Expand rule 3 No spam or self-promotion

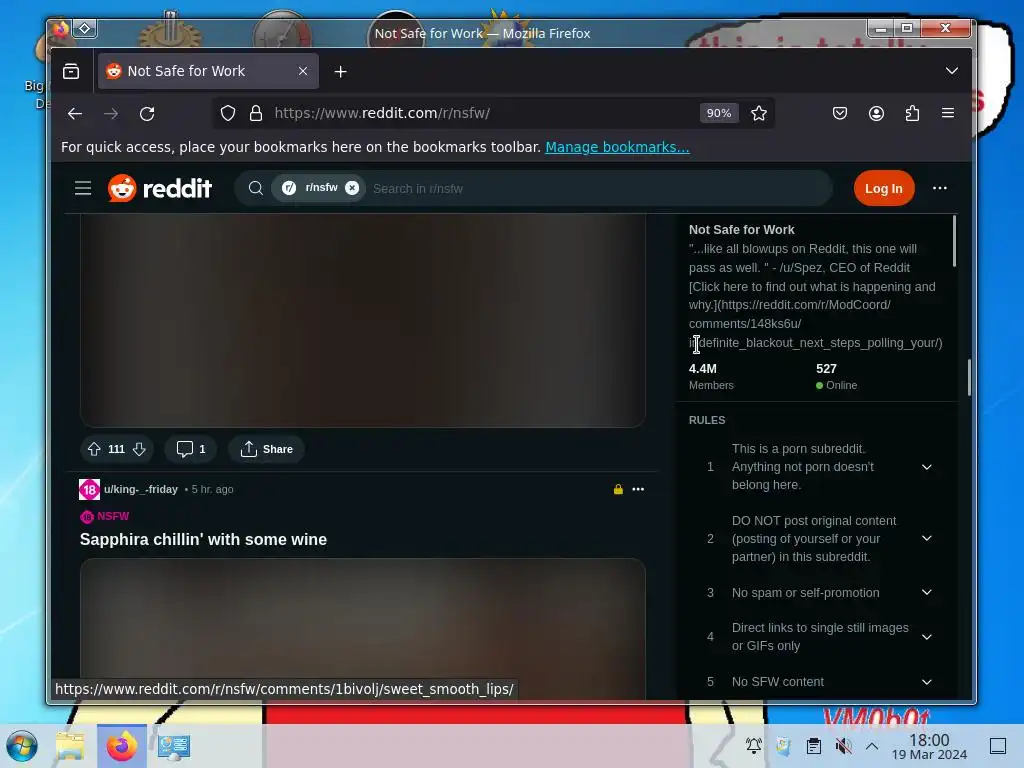point(926,593)
